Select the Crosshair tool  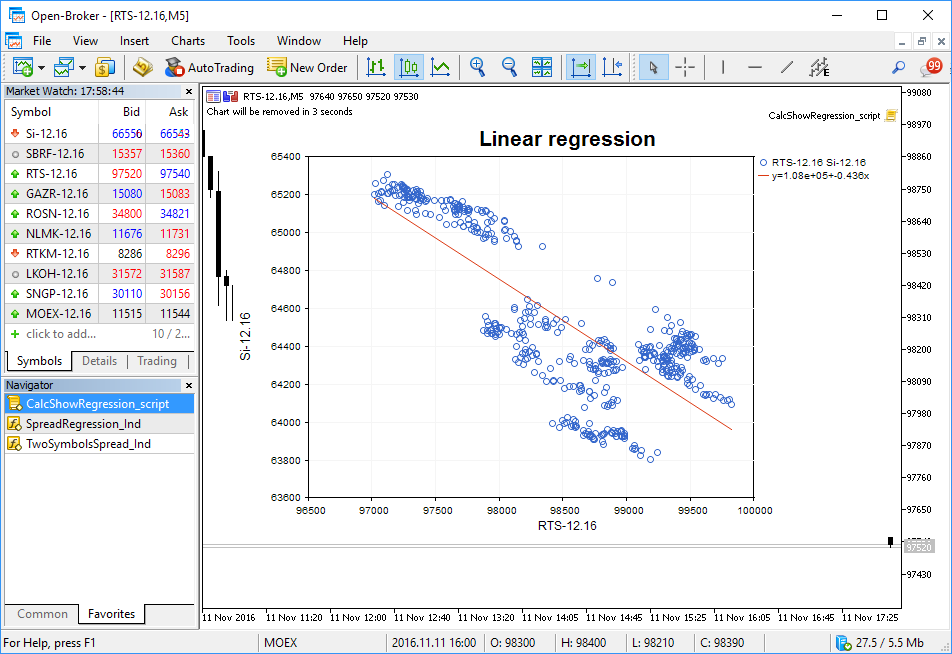pyautogui.click(x=685, y=67)
